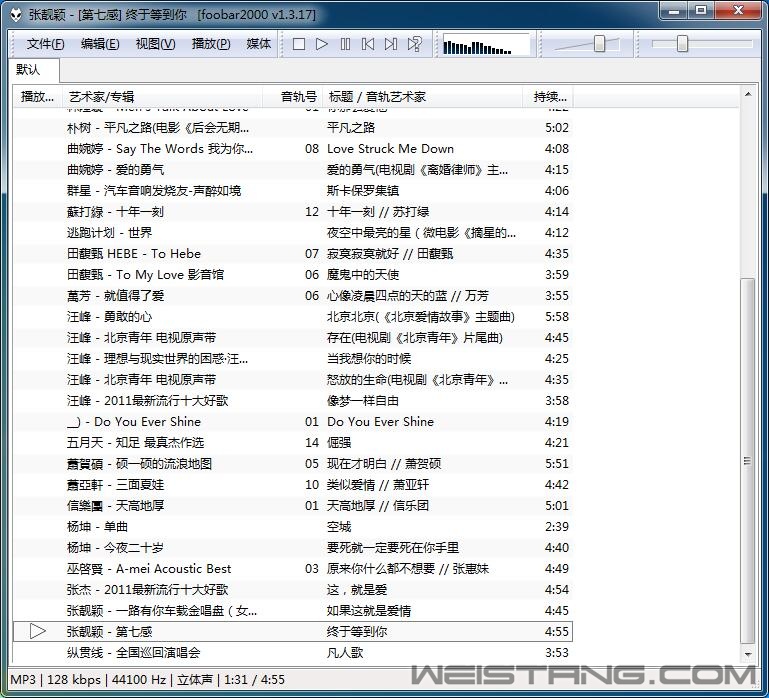Screen dimensions: 769x698
Task: Maximize the foobar2000 window
Action: [x=701, y=11]
